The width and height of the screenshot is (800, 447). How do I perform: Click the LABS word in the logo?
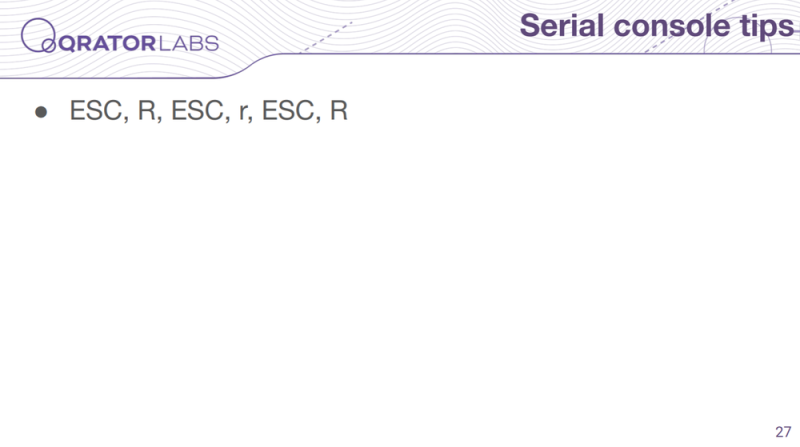click(189, 43)
